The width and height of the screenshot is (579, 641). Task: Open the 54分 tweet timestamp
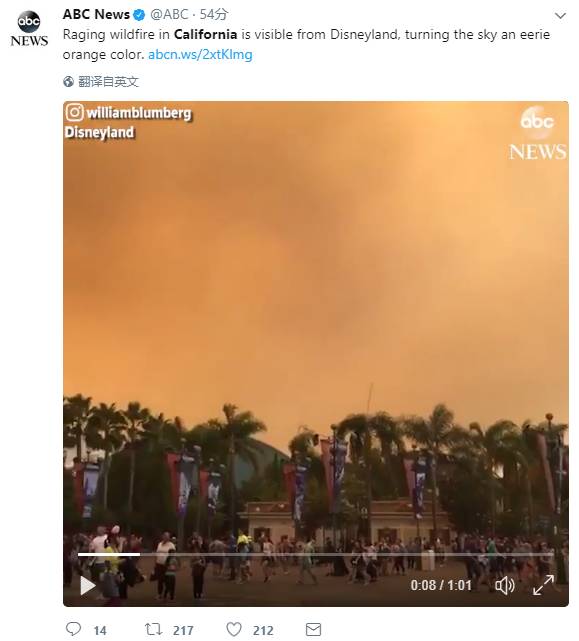tap(213, 15)
